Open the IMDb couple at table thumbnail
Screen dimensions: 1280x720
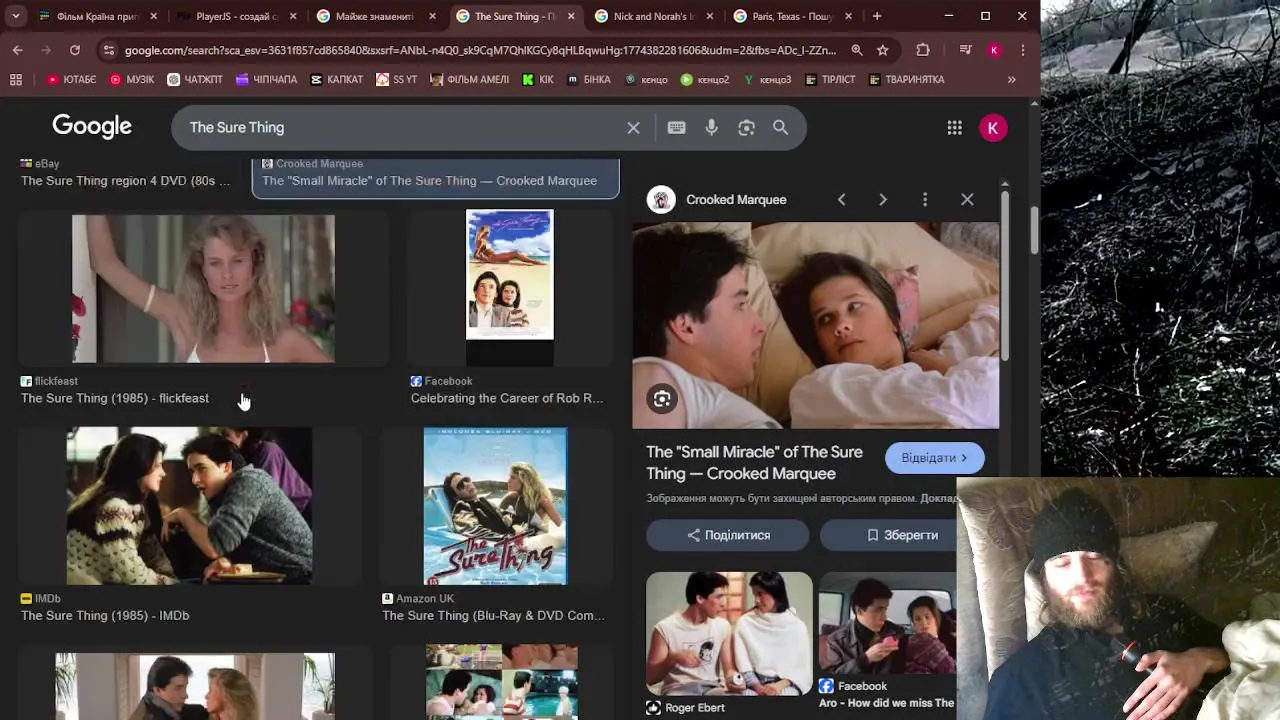[x=189, y=506]
